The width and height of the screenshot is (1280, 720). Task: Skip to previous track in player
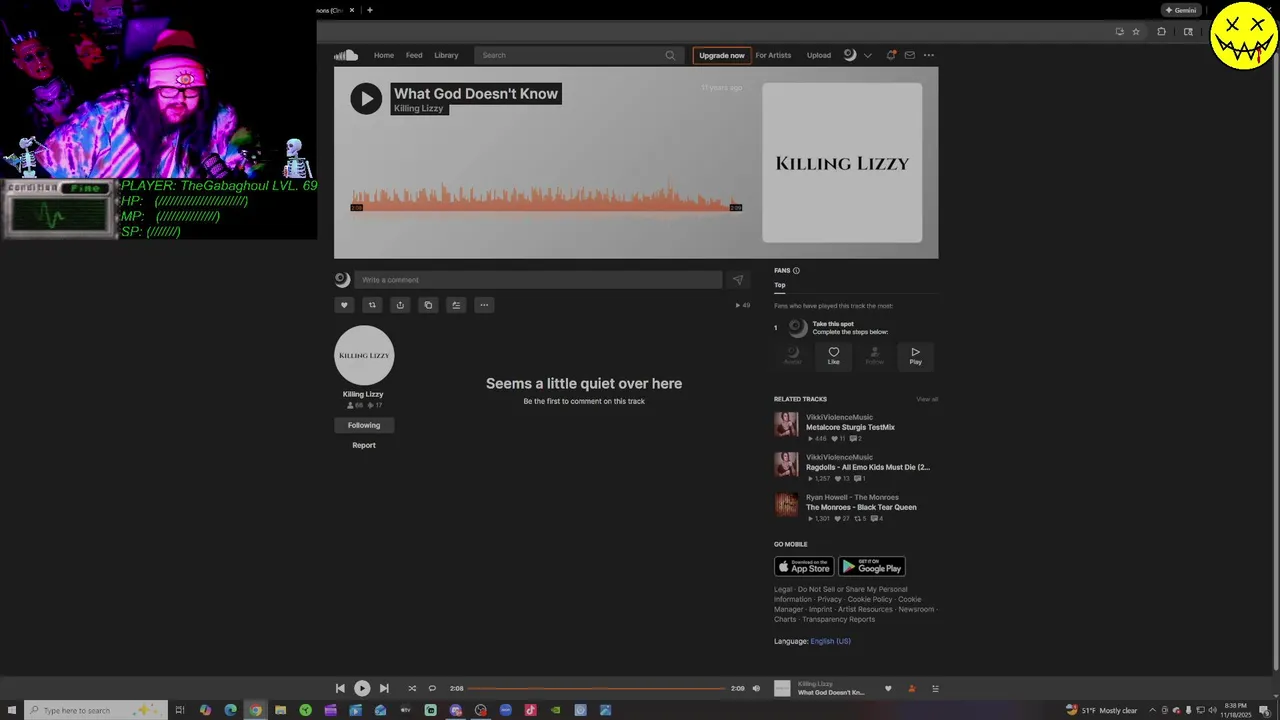click(340, 688)
